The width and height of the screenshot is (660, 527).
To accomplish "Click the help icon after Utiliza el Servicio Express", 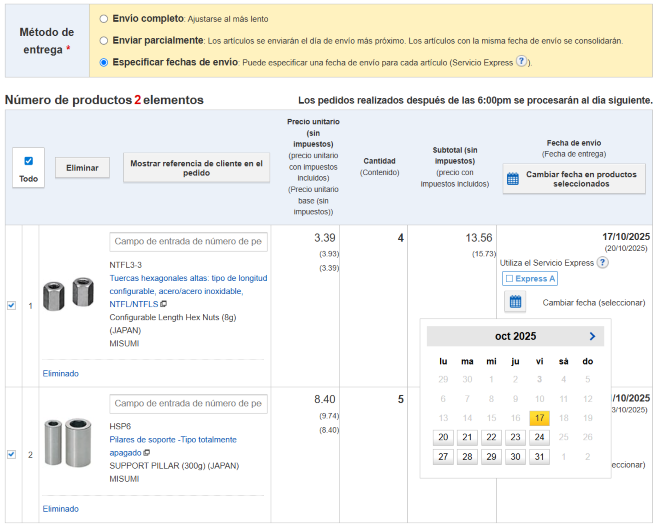I will click(602, 262).
